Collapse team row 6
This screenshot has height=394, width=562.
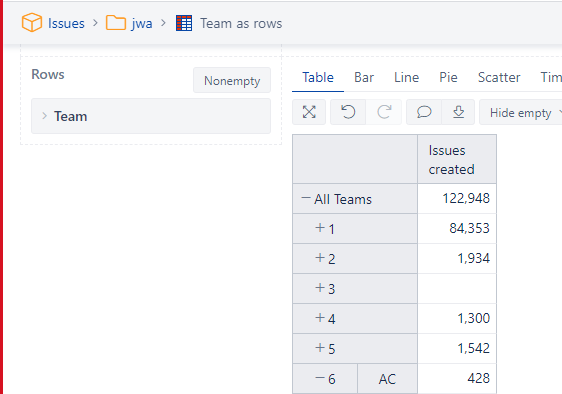click(x=320, y=378)
